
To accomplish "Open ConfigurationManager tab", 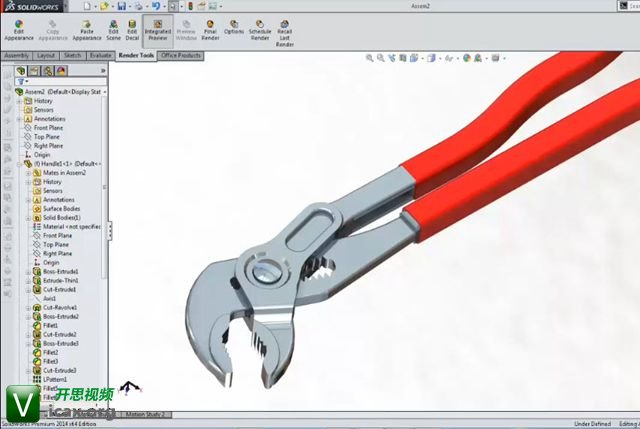I will click(48, 71).
